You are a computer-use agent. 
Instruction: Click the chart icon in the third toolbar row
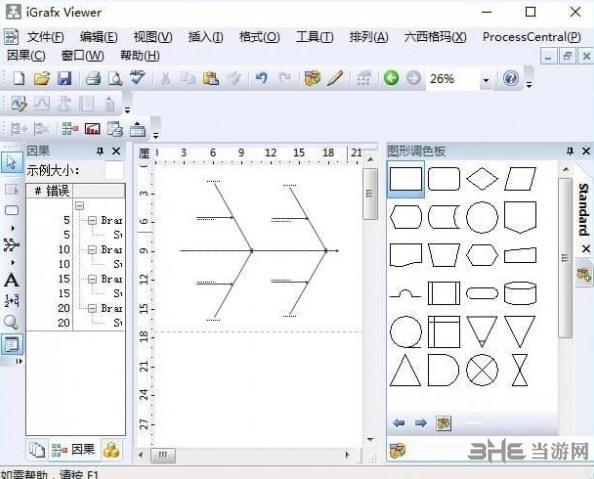click(x=92, y=129)
